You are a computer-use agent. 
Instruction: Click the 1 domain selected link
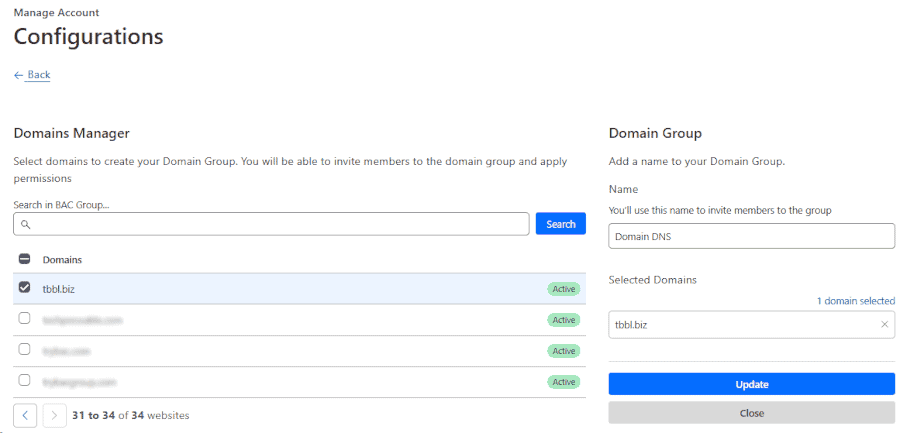(856, 301)
